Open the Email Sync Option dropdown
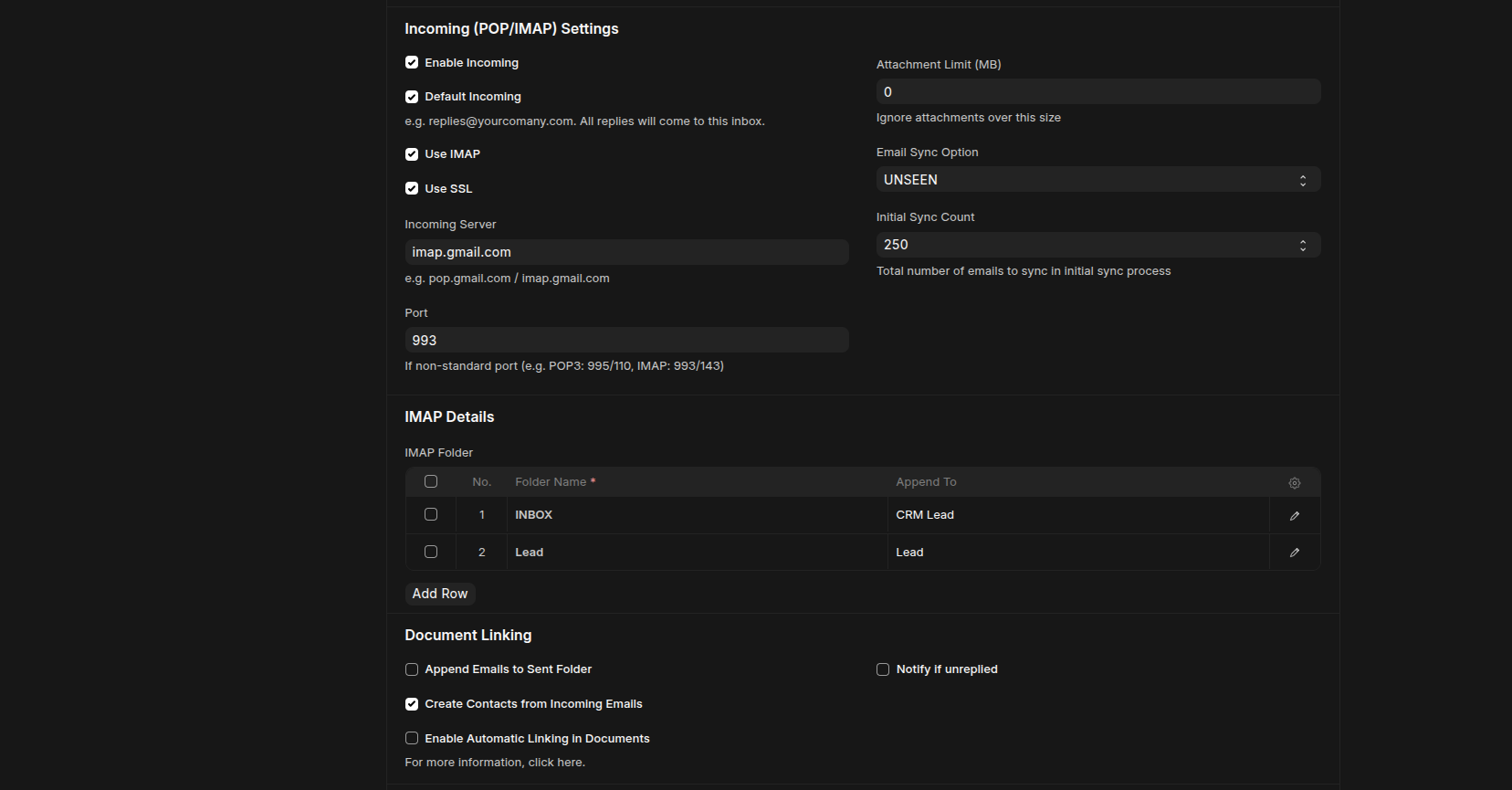The height and width of the screenshot is (790, 1512). (1097, 180)
